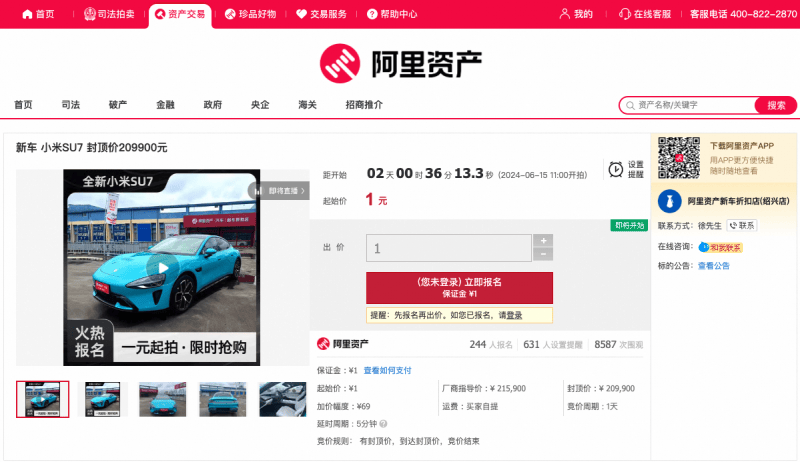Click the 下载阿里资产APP text
Image resolution: width=800 pixels, height=462 pixels.
coord(742,146)
